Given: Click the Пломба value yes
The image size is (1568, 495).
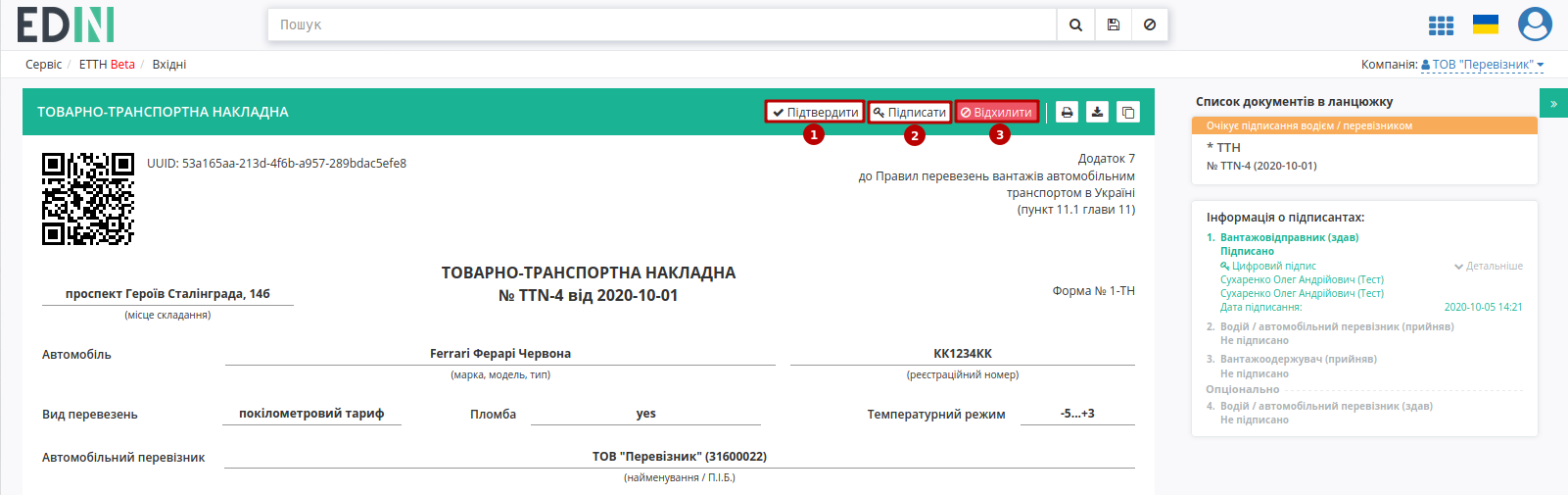Looking at the screenshot, I should [x=645, y=414].
